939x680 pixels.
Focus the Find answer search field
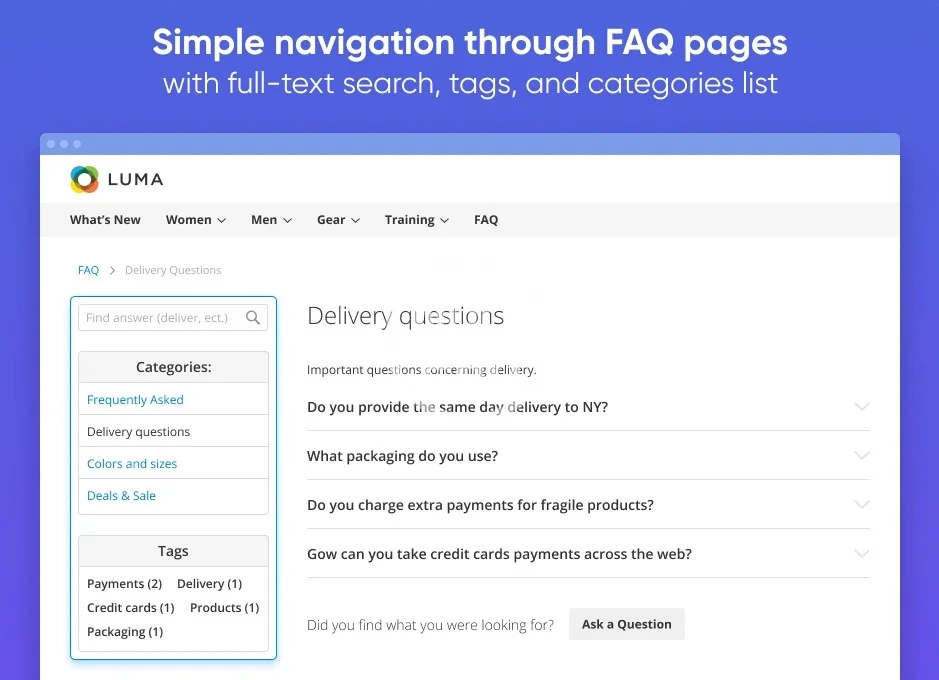click(158, 318)
